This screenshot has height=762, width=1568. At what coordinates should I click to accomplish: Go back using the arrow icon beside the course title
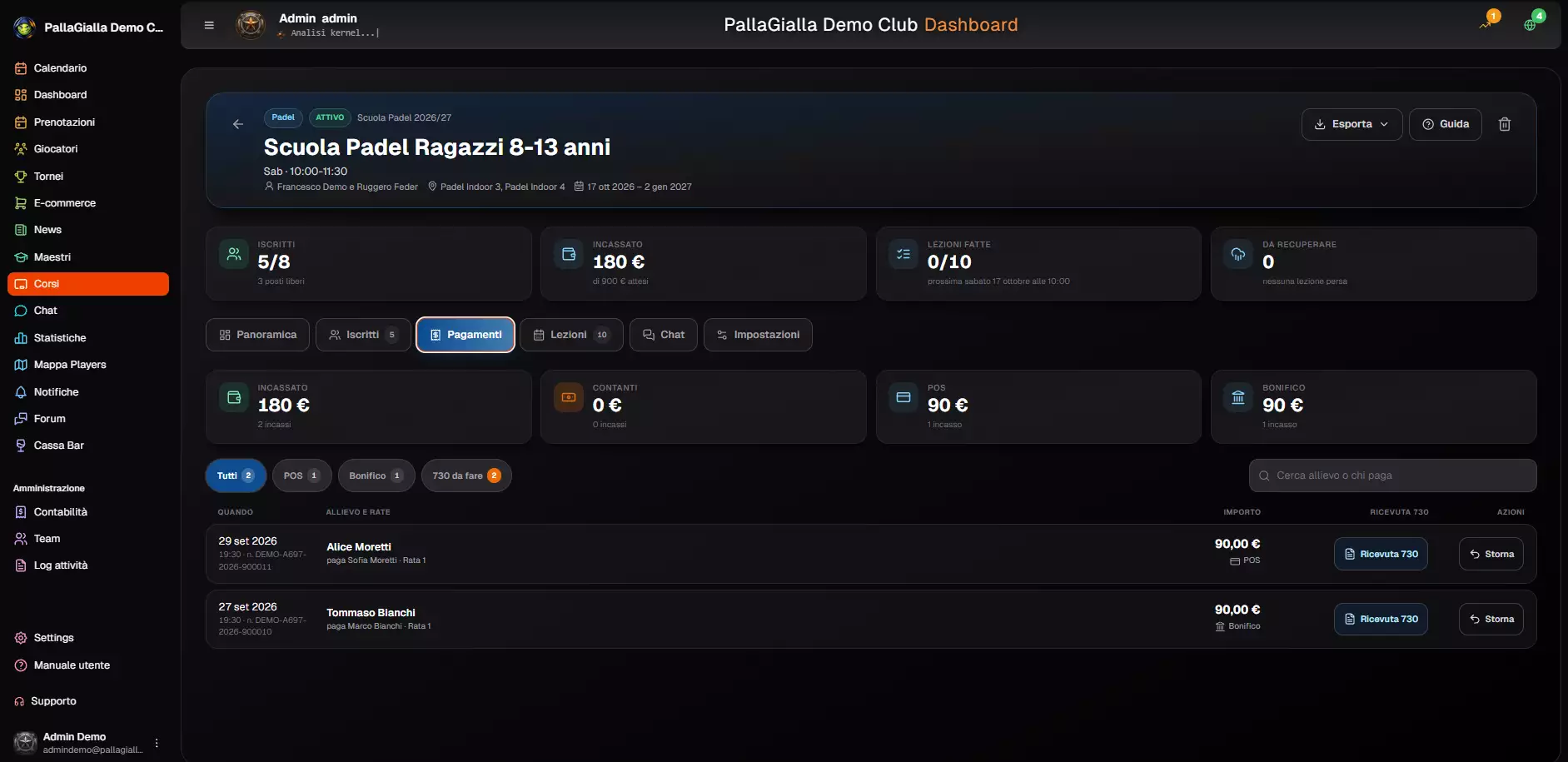[238, 124]
